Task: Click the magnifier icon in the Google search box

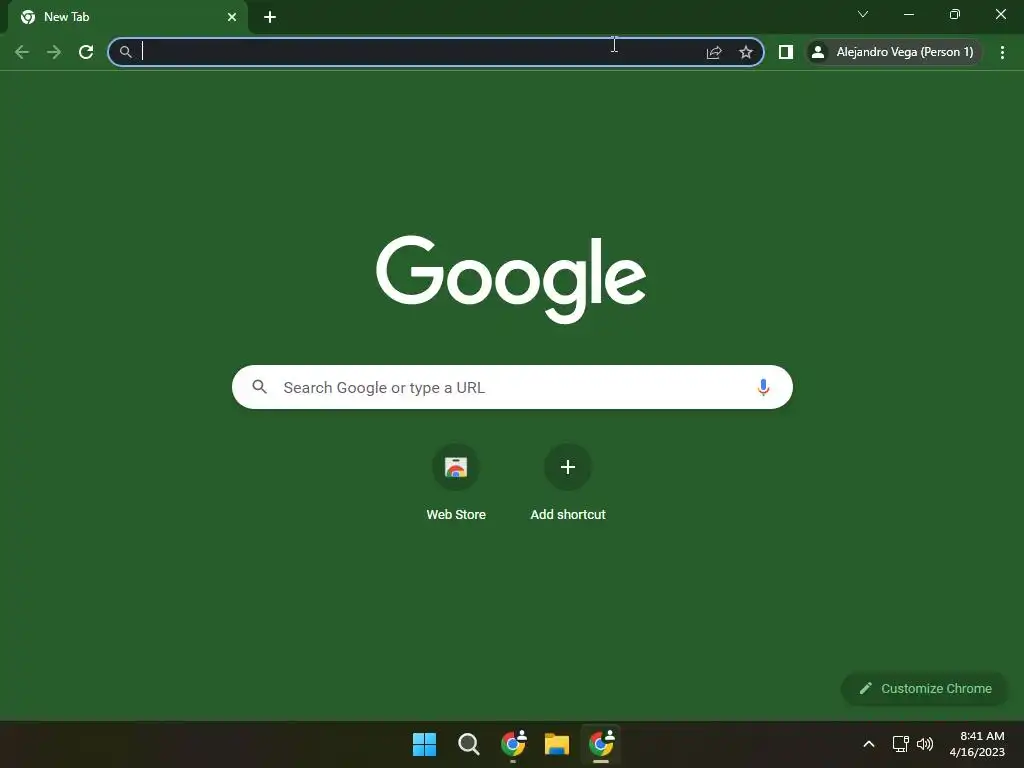Action: point(259,387)
